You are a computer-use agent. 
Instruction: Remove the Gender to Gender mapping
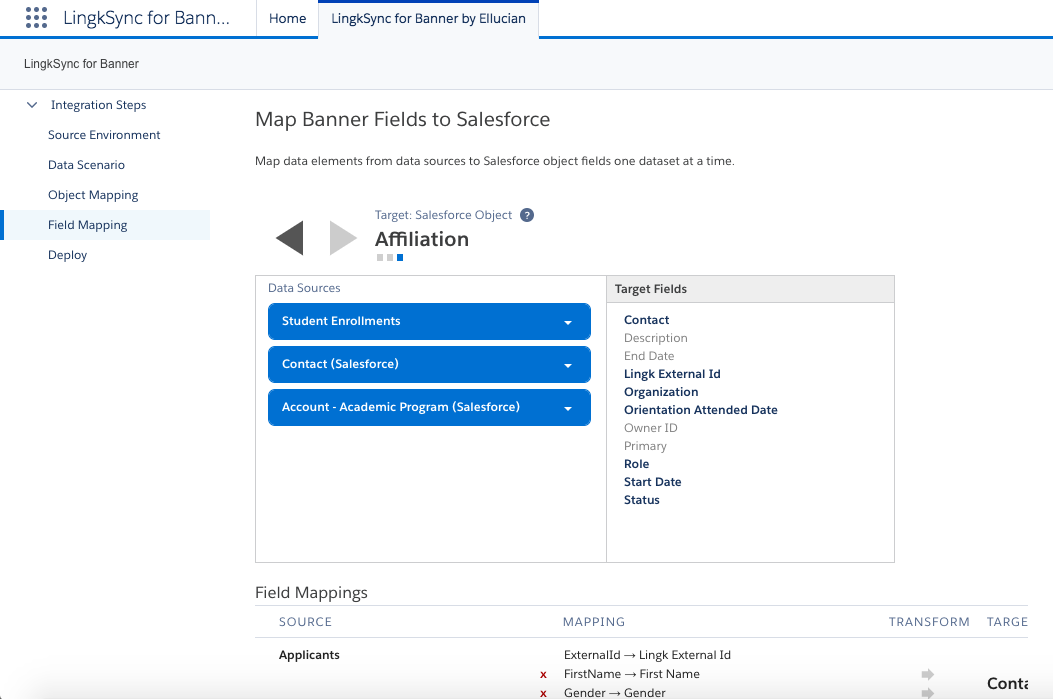[543, 693]
